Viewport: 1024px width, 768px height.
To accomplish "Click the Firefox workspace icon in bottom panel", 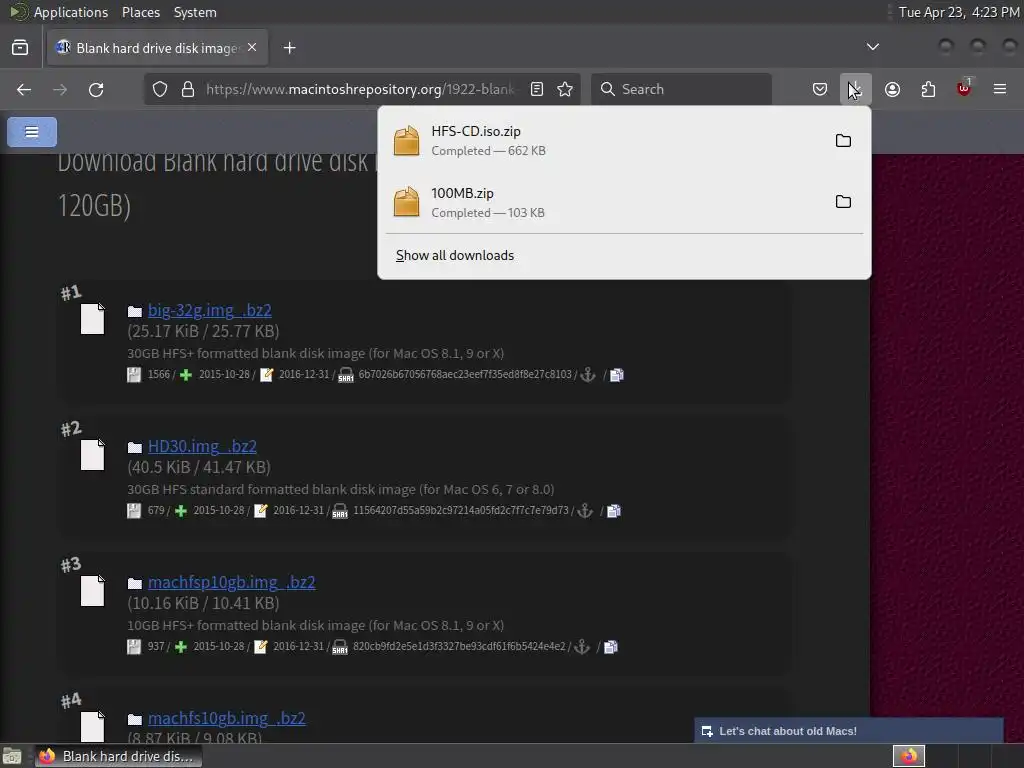I will click(x=909, y=756).
